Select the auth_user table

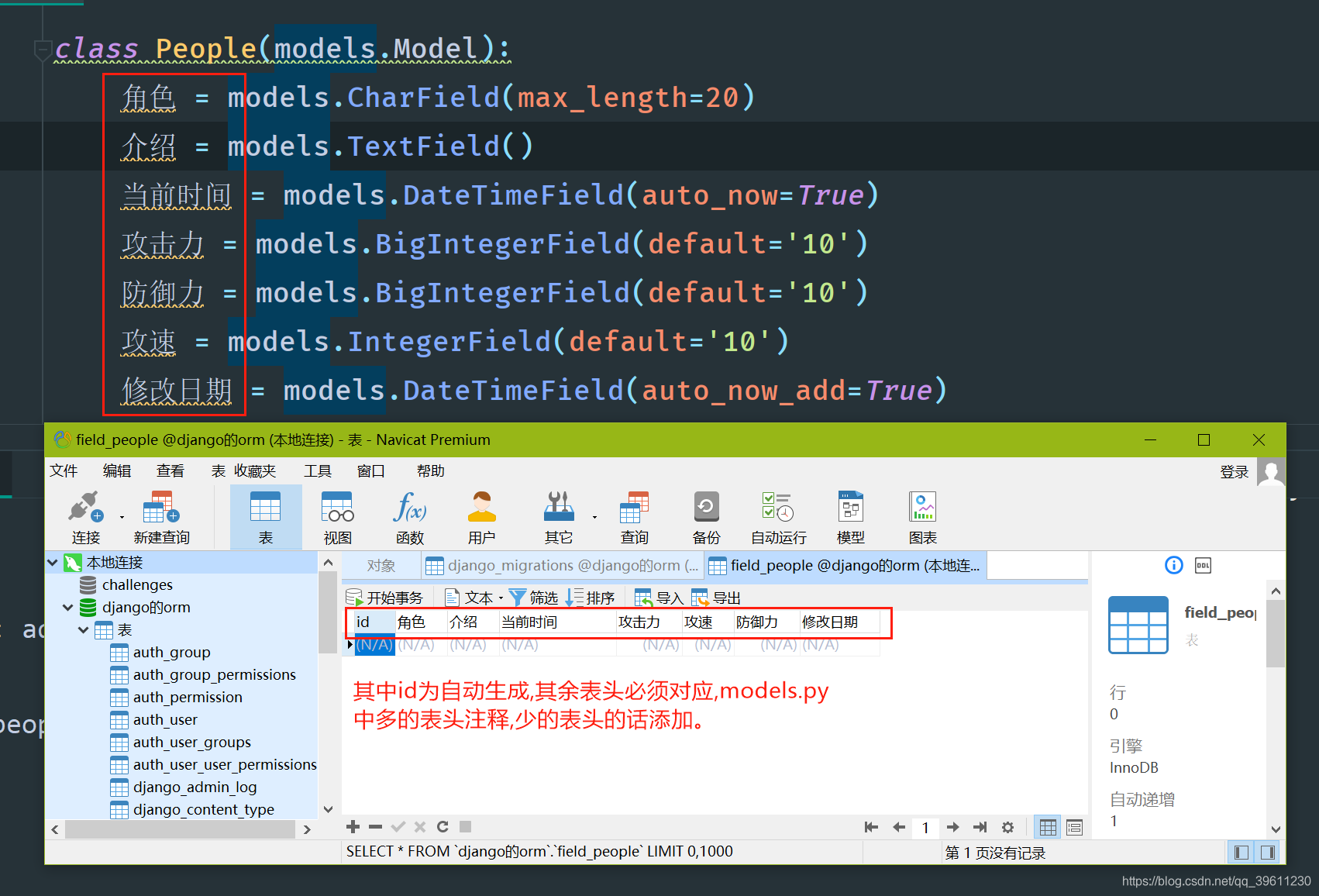[x=165, y=719]
